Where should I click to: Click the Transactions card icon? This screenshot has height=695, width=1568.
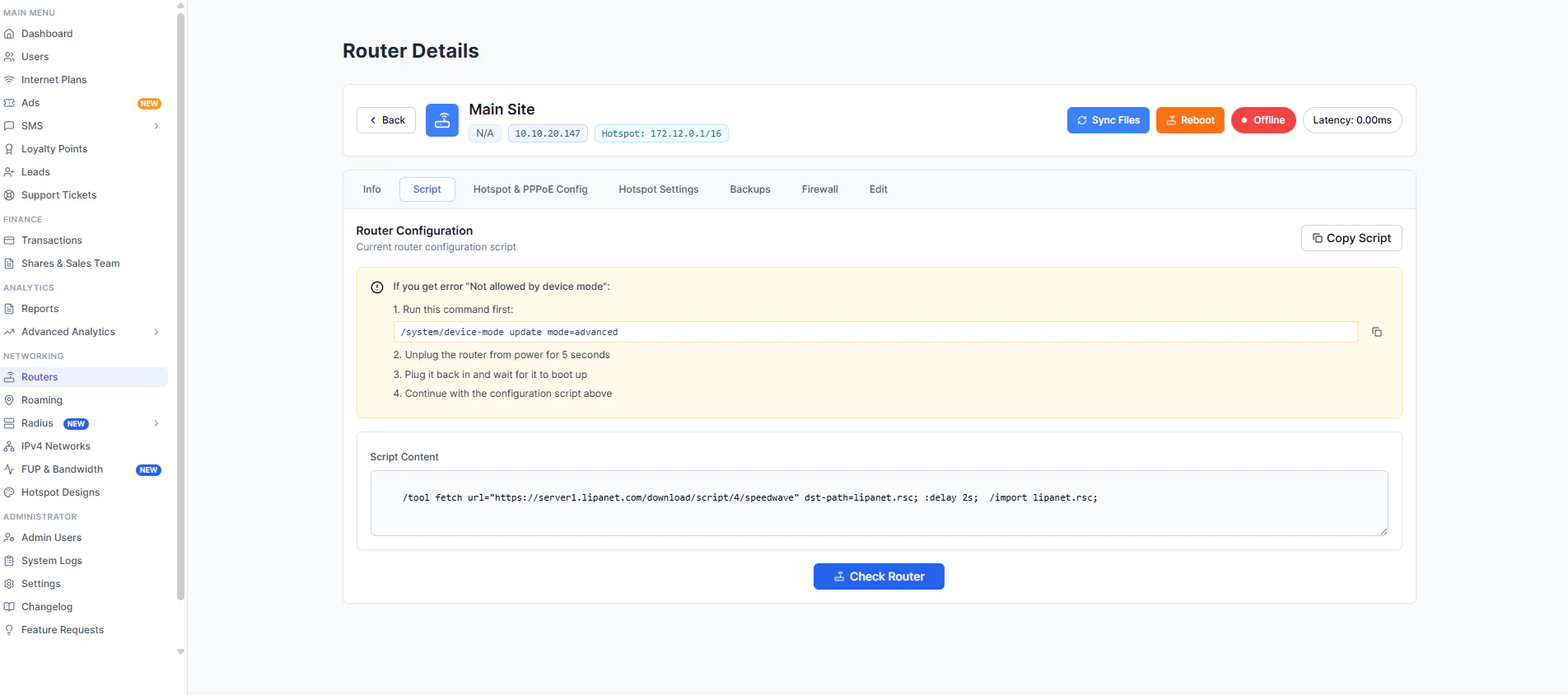(9, 240)
